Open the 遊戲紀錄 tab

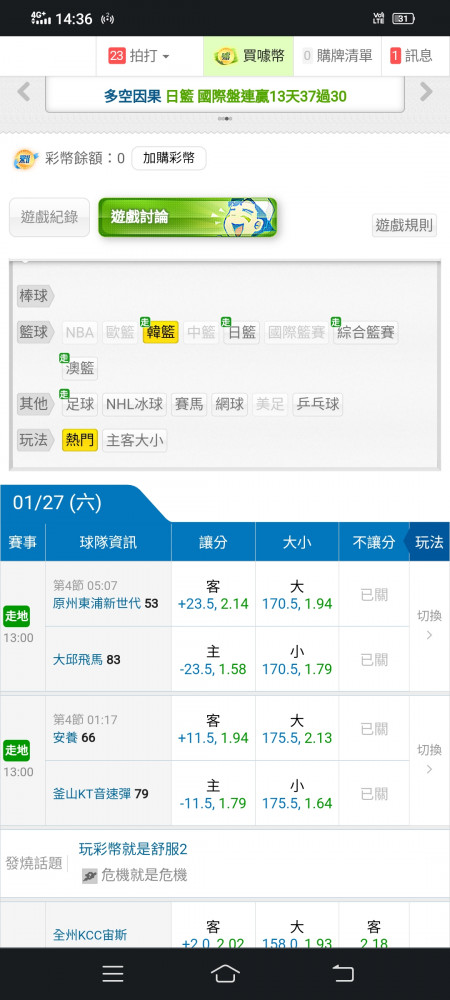pos(49,217)
